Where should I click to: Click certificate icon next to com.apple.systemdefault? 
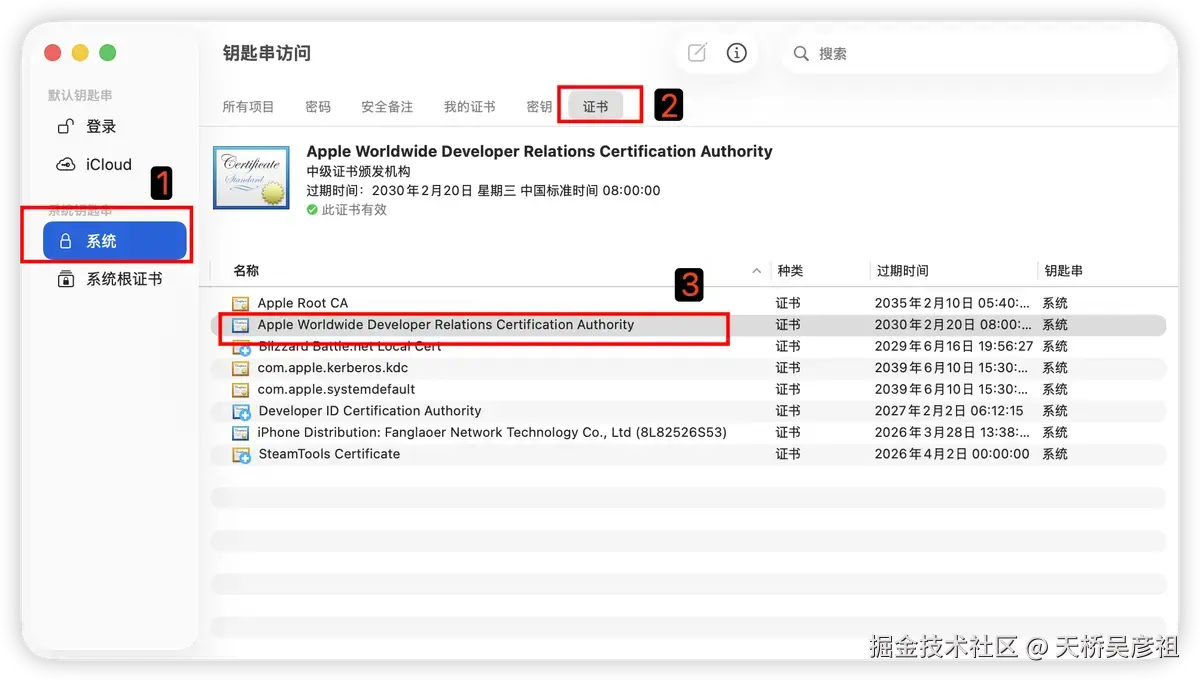click(240, 389)
